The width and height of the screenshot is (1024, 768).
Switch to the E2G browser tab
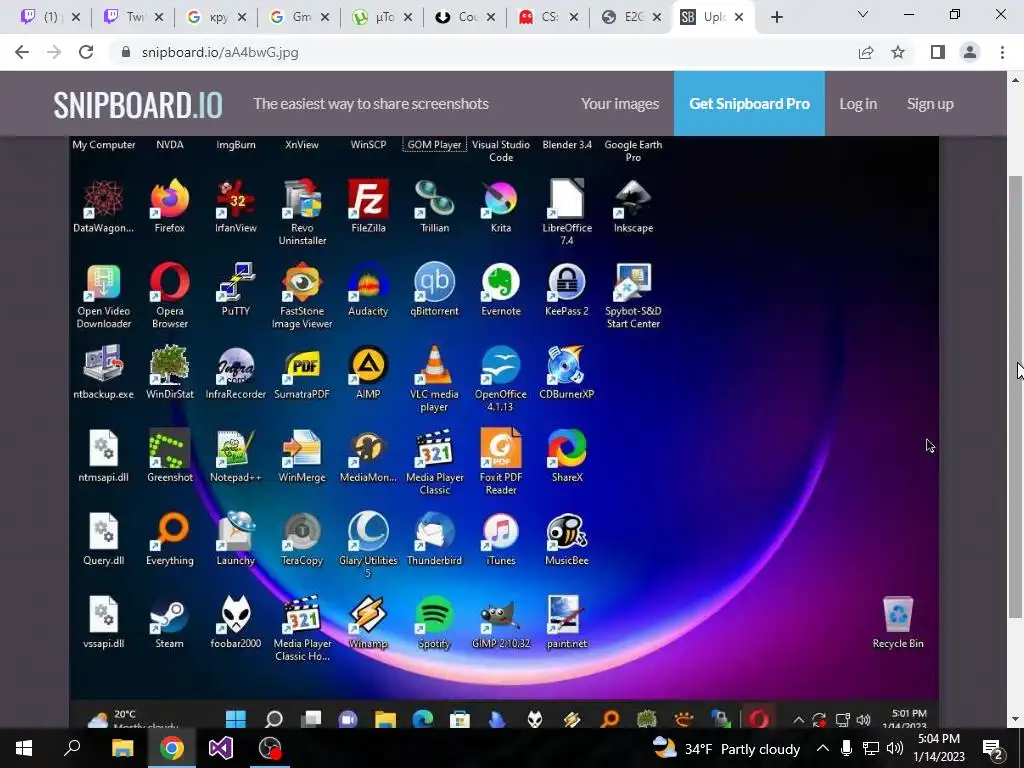coord(630,17)
